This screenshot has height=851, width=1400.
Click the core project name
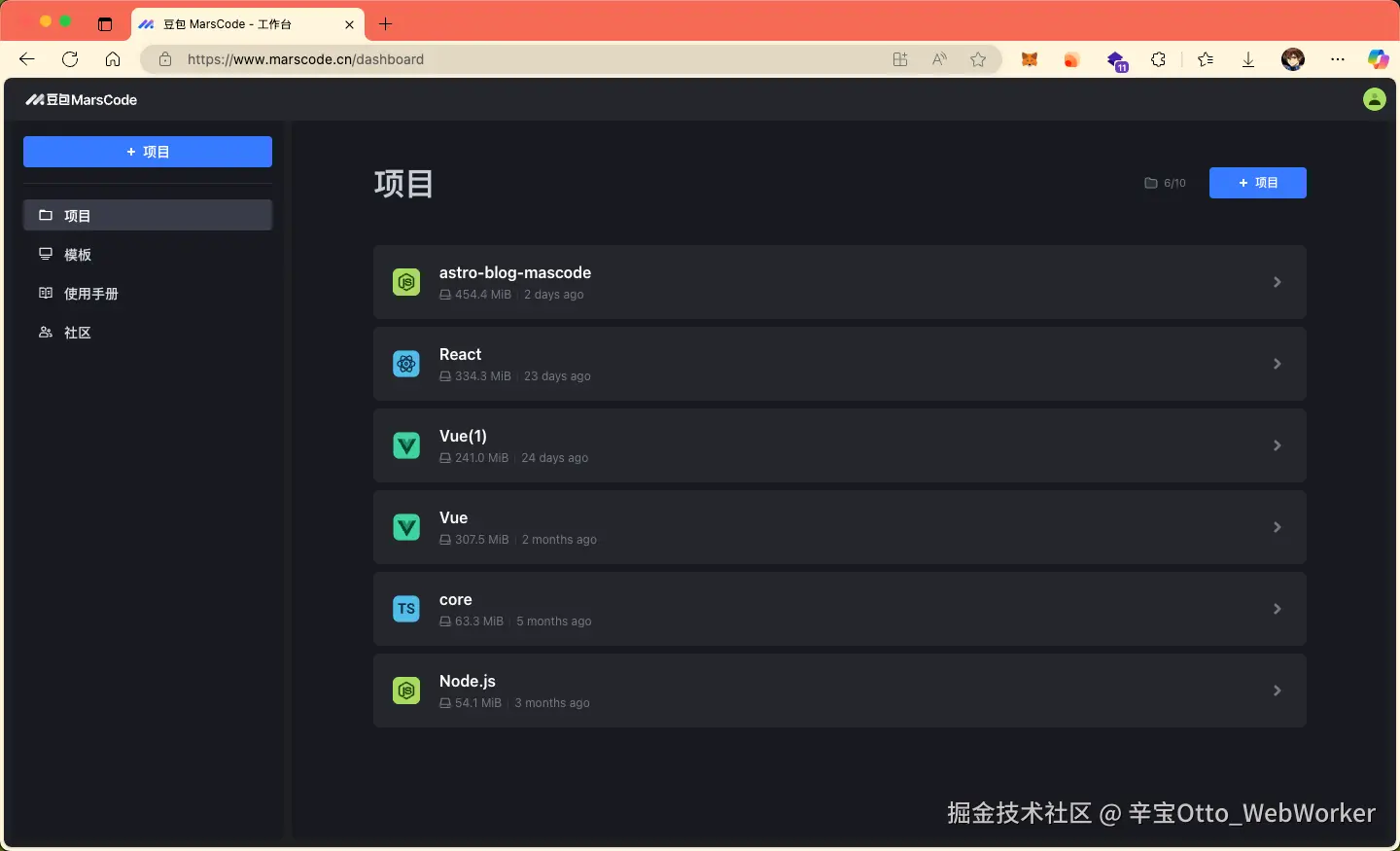pos(456,599)
